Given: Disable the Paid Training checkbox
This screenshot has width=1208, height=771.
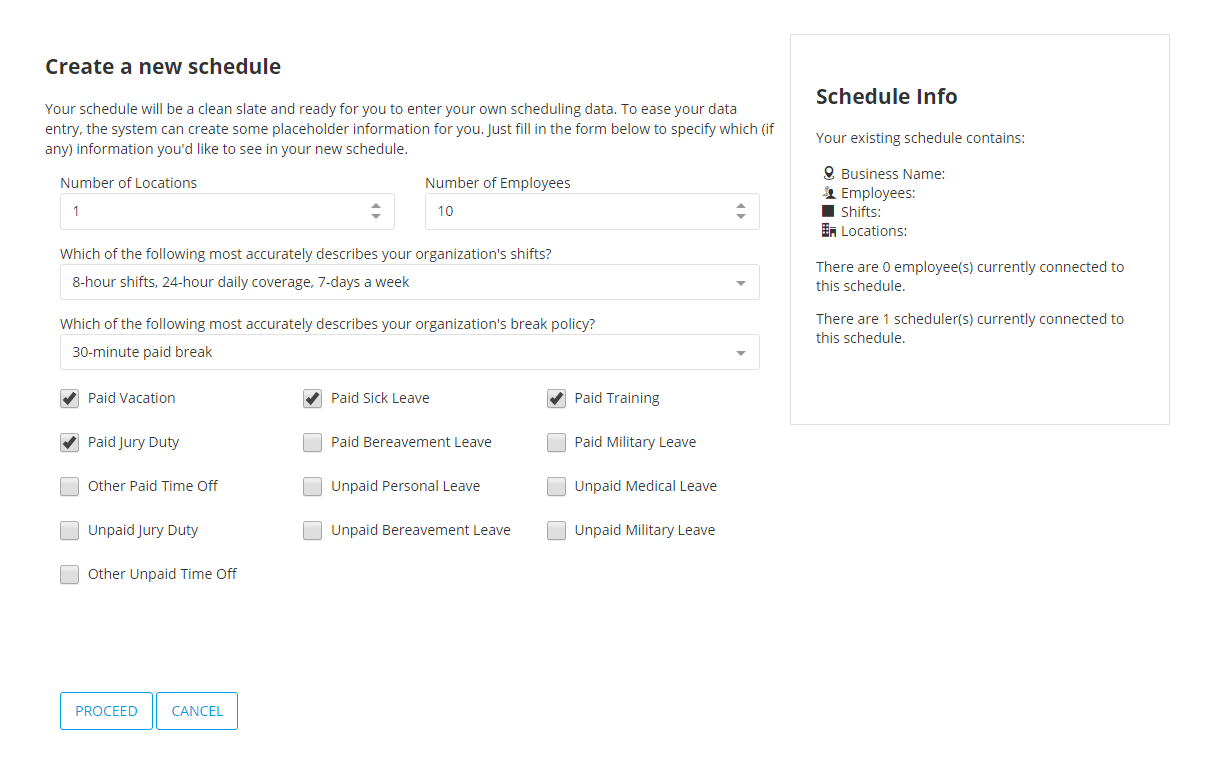Looking at the screenshot, I should coord(556,398).
